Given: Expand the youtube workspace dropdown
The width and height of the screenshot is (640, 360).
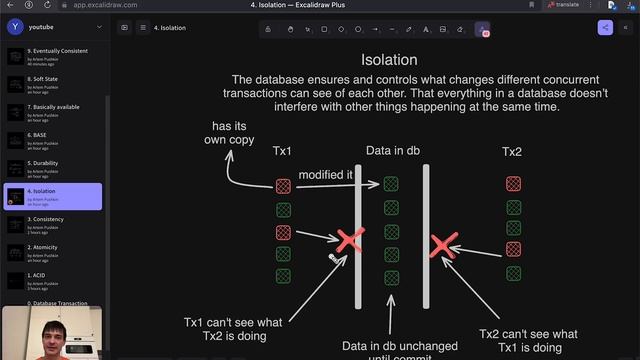Looking at the screenshot, I should click(99, 27).
